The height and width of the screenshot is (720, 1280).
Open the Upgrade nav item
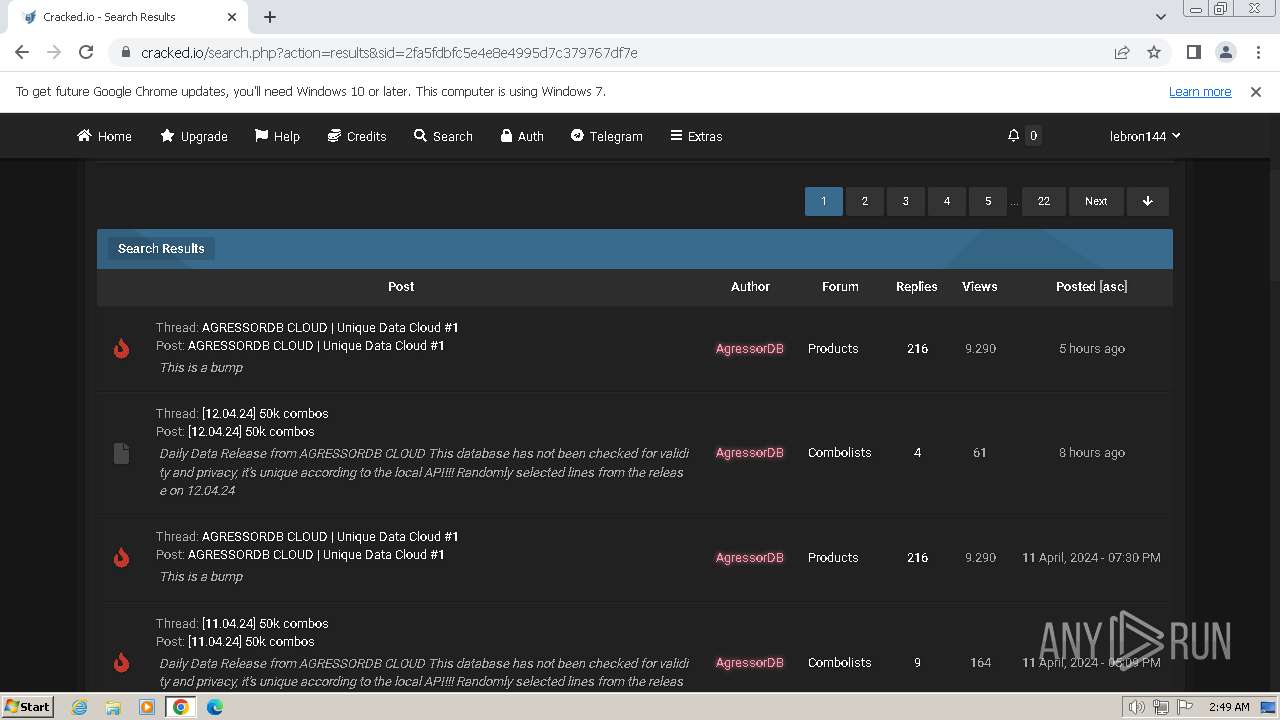(194, 136)
